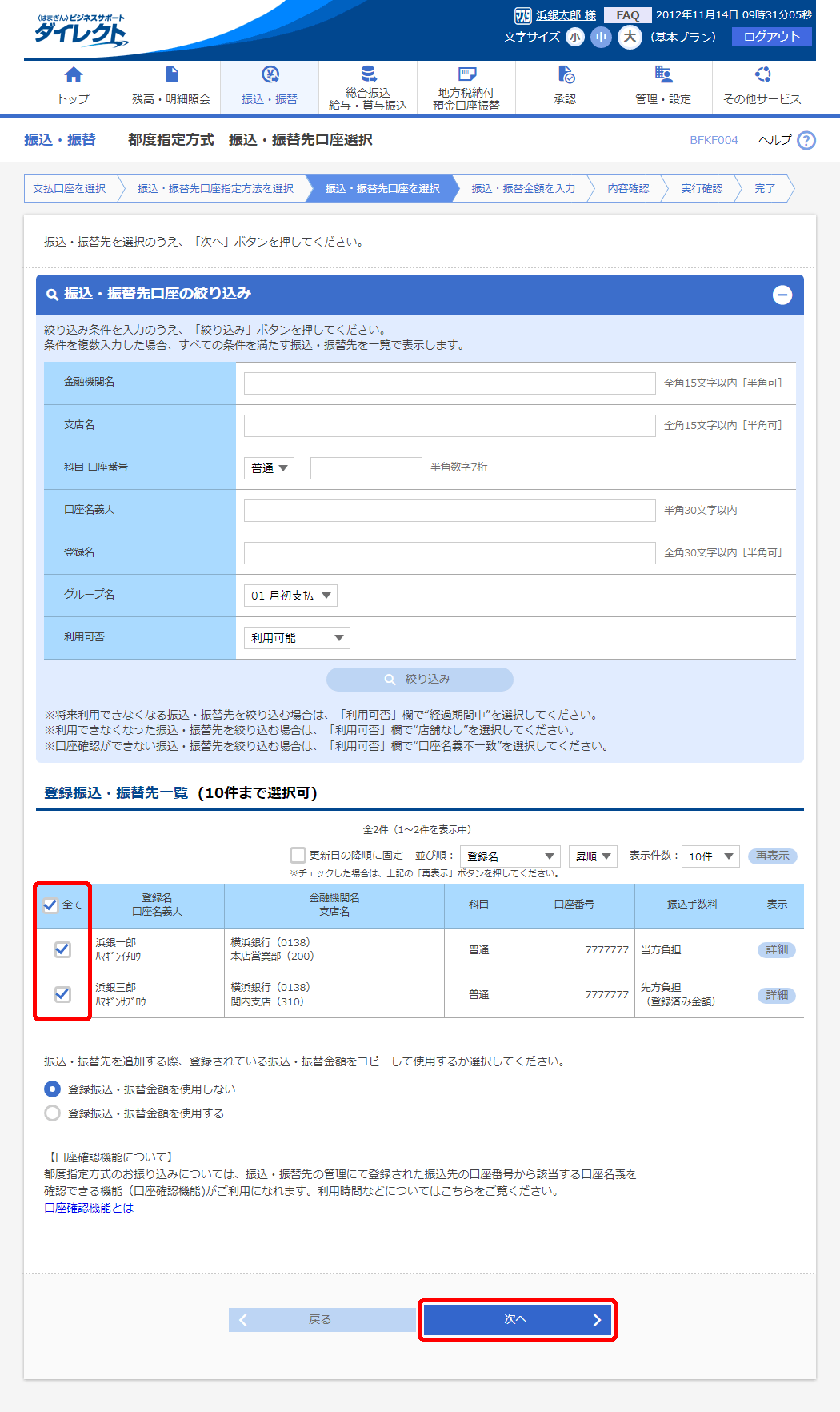Open the 残高・明細照会 document icon
The height and width of the screenshot is (1412, 840).
pyautogui.click(x=171, y=75)
